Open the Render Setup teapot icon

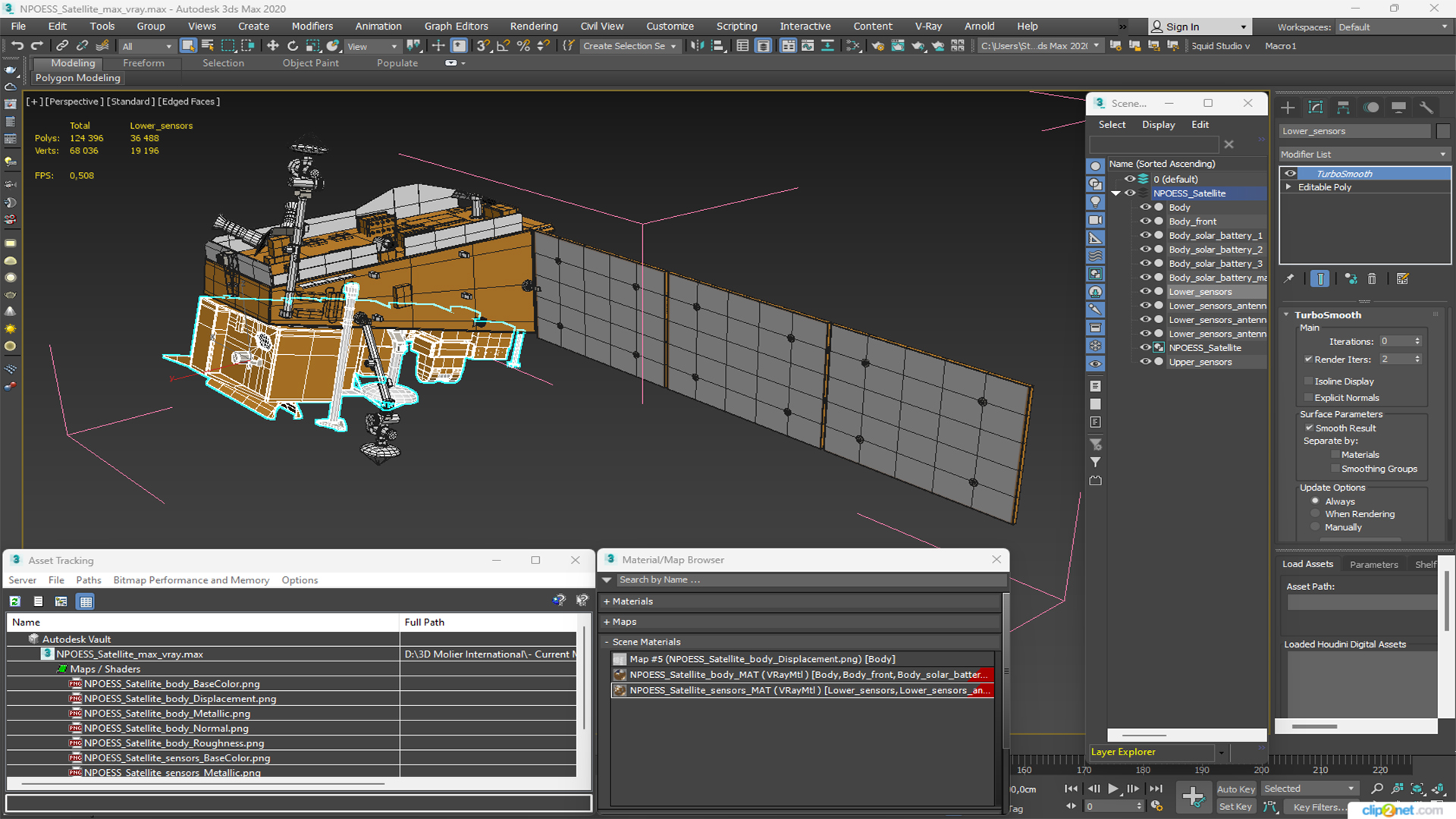click(x=878, y=46)
